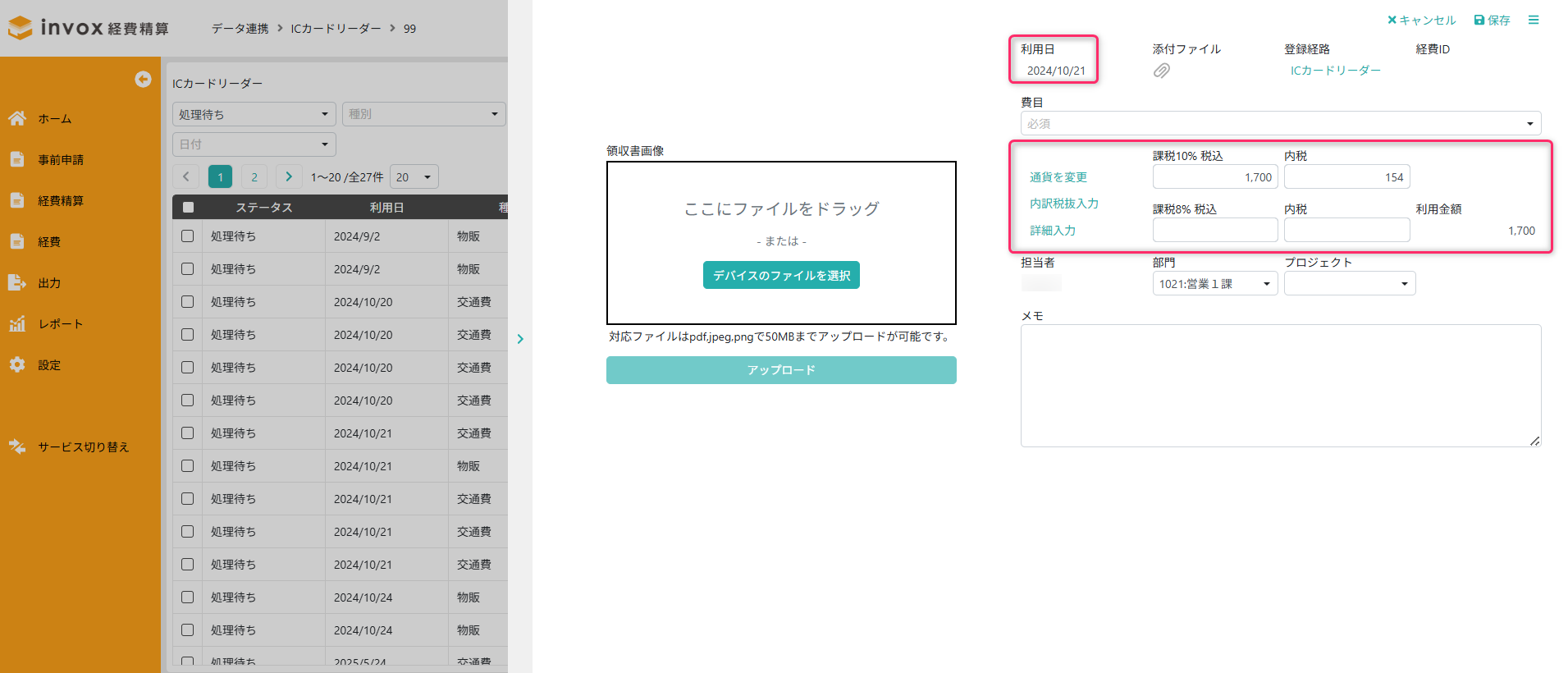Image resolution: width=1568 pixels, height=673 pixels.
Task: Expand the 費目 required dropdown
Action: (1280, 124)
